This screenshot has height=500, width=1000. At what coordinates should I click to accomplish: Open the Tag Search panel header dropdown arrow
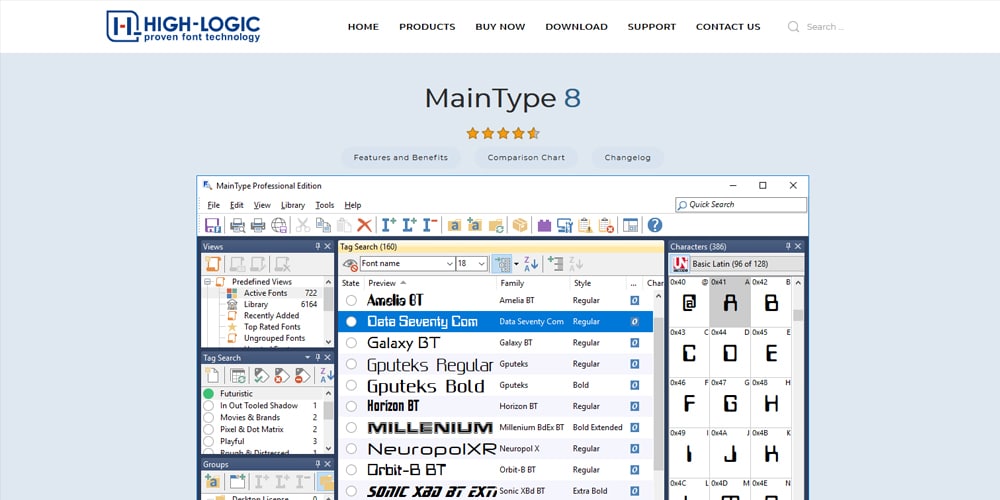308,358
